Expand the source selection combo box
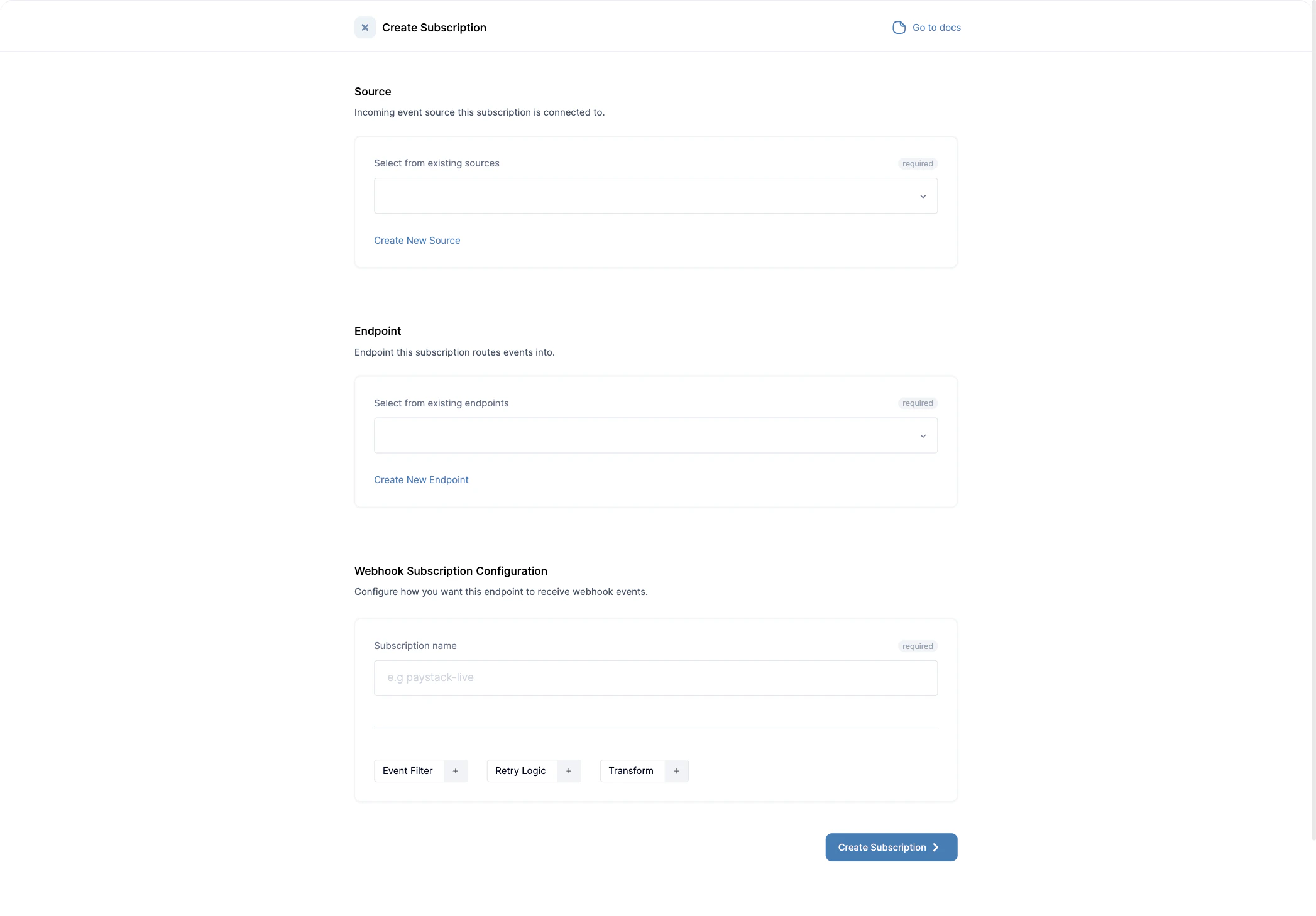The height and width of the screenshot is (916, 1316). (x=655, y=195)
